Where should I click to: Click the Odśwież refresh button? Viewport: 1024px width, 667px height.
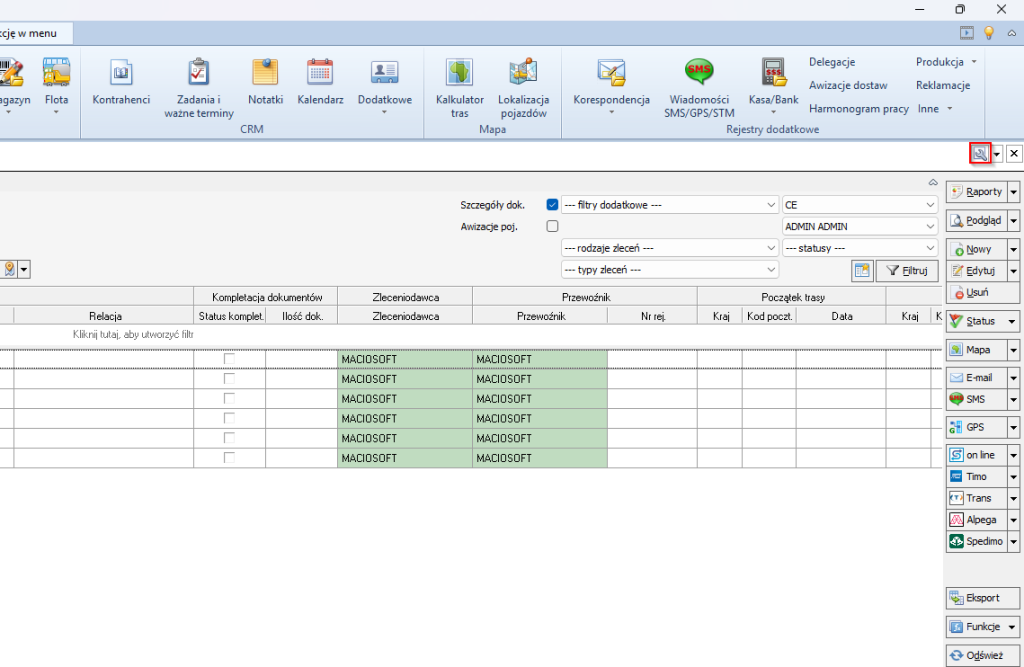983,655
